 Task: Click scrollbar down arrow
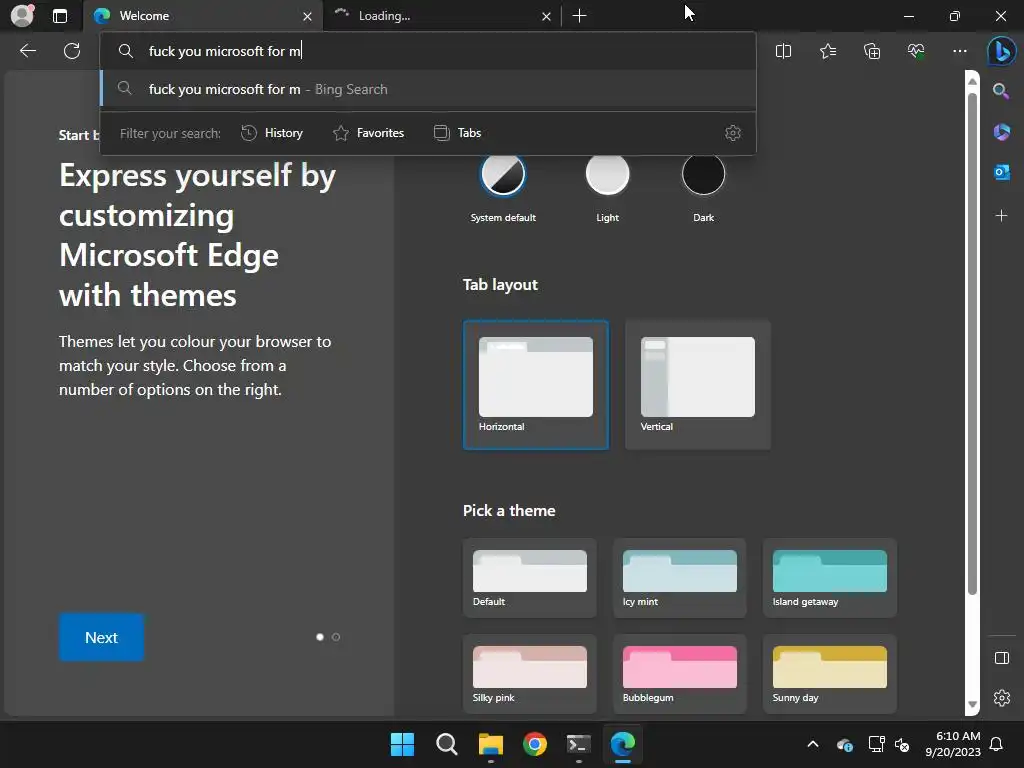972,705
